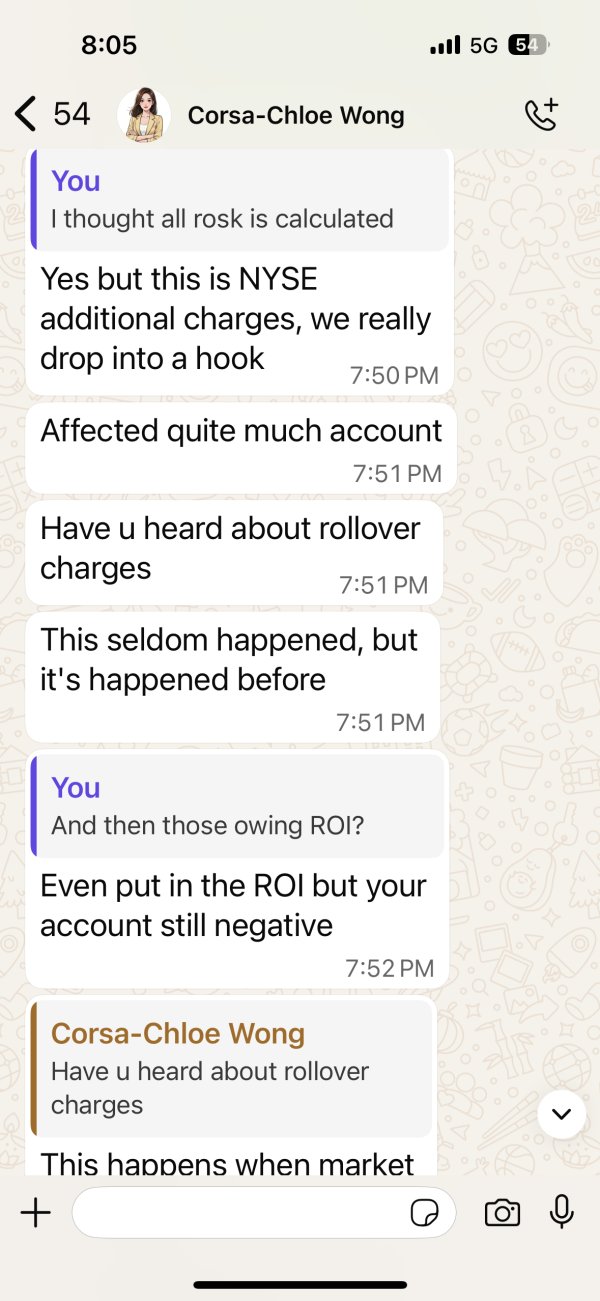Open the sticker picker in message field
Viewport: 600px width, 1301px height.
pos(425,1213)
